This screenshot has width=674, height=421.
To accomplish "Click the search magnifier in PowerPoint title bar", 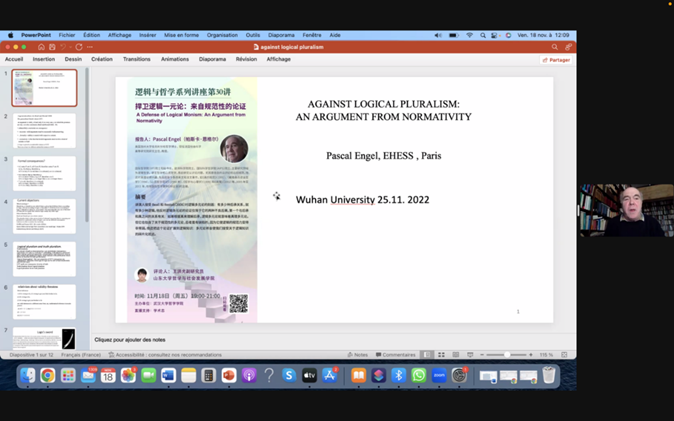I will tap(555, 47).
